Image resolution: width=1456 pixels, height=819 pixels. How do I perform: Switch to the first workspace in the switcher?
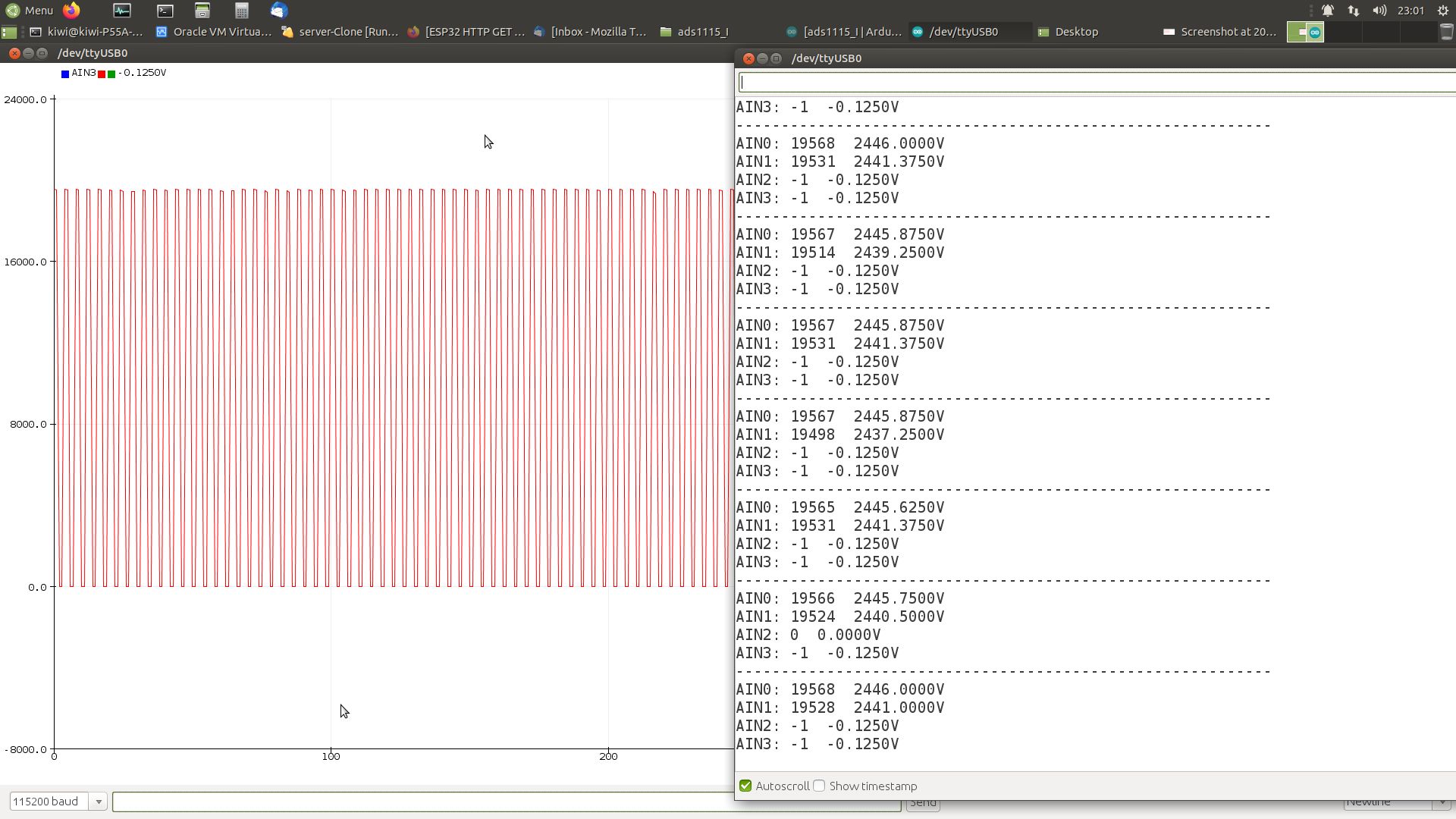(x=1305, y=32)
